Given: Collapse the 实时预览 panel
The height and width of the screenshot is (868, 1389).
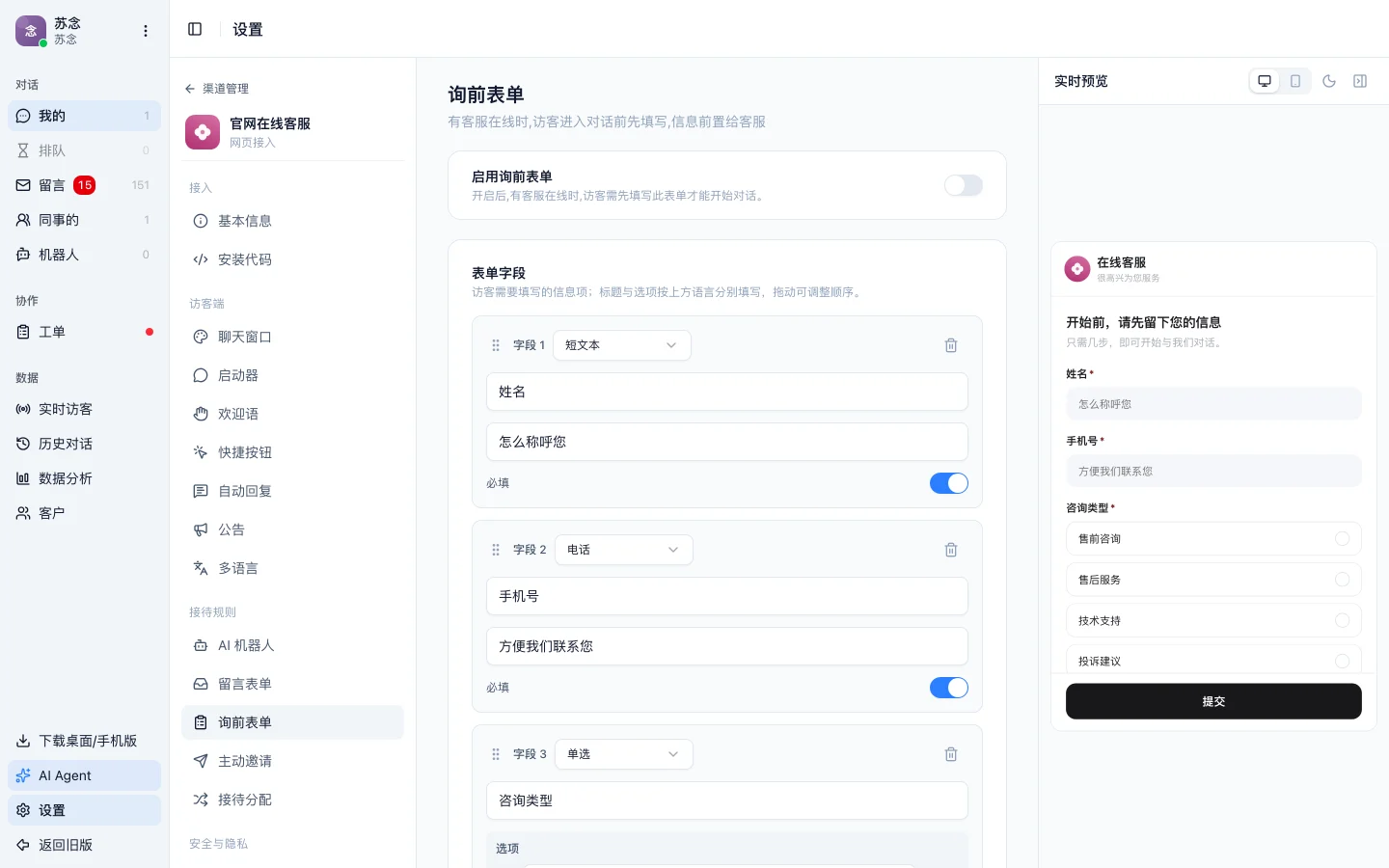Looking at the screenshot, I should point(1360,81).
